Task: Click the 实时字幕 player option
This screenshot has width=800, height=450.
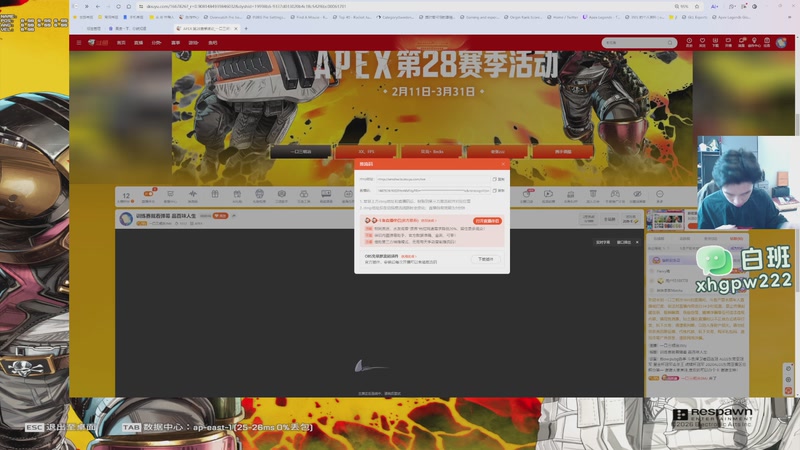Action: click(603, 242)
